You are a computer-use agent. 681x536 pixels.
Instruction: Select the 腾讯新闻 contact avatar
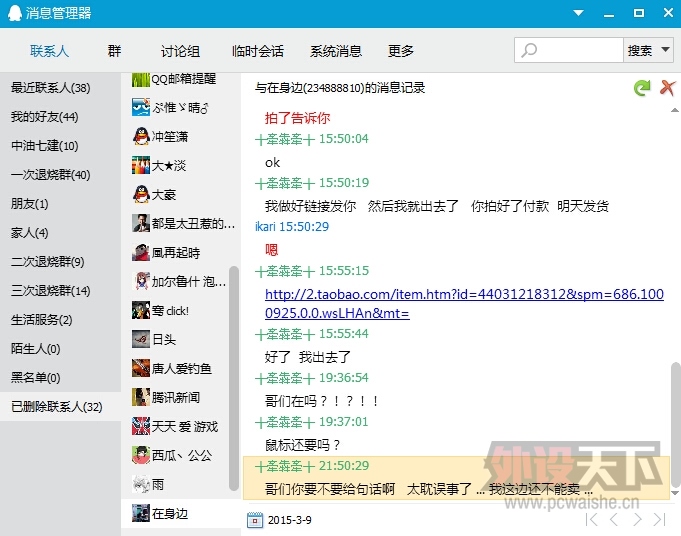[141, 397]
